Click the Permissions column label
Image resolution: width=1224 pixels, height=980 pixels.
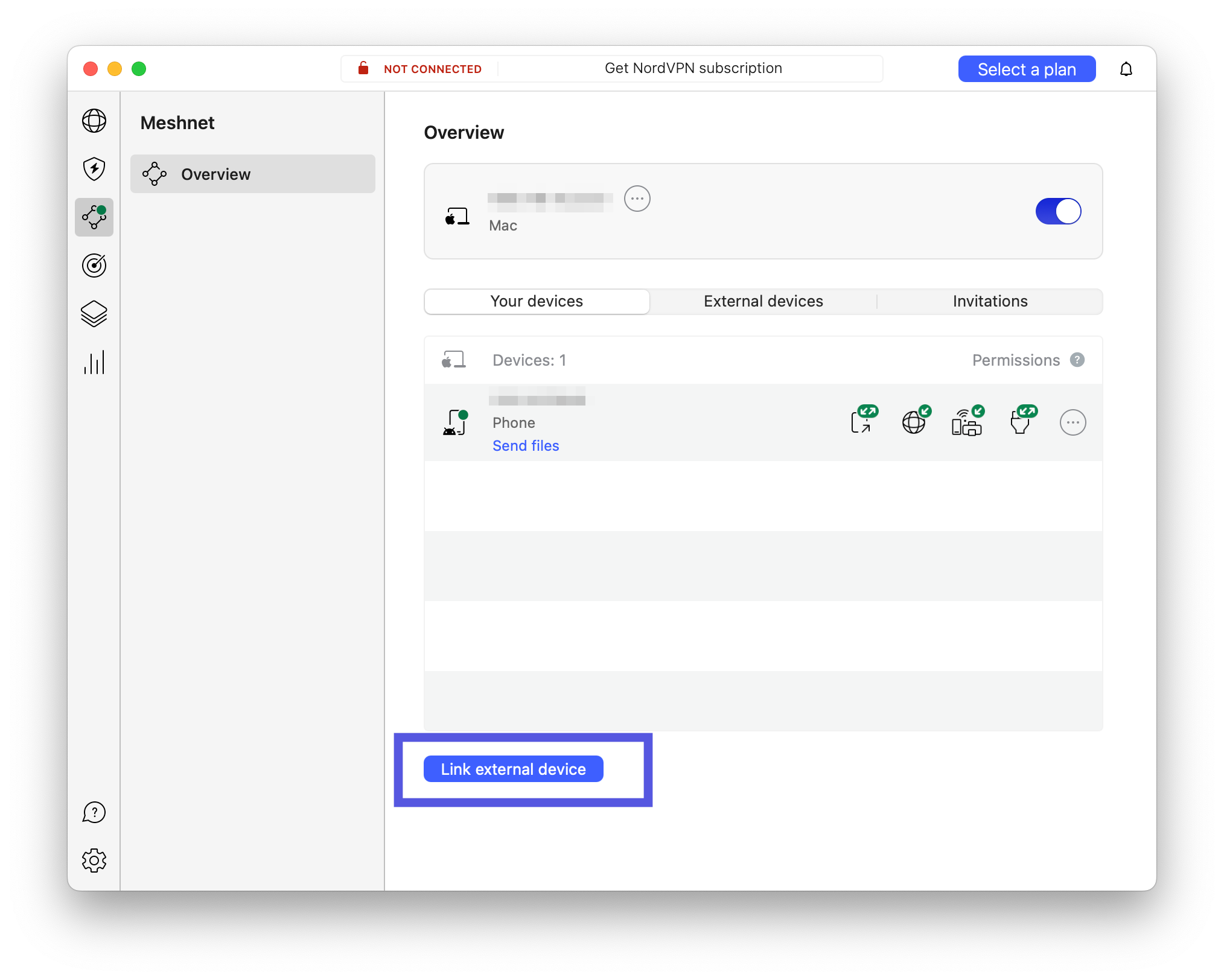click(1016, 360)
